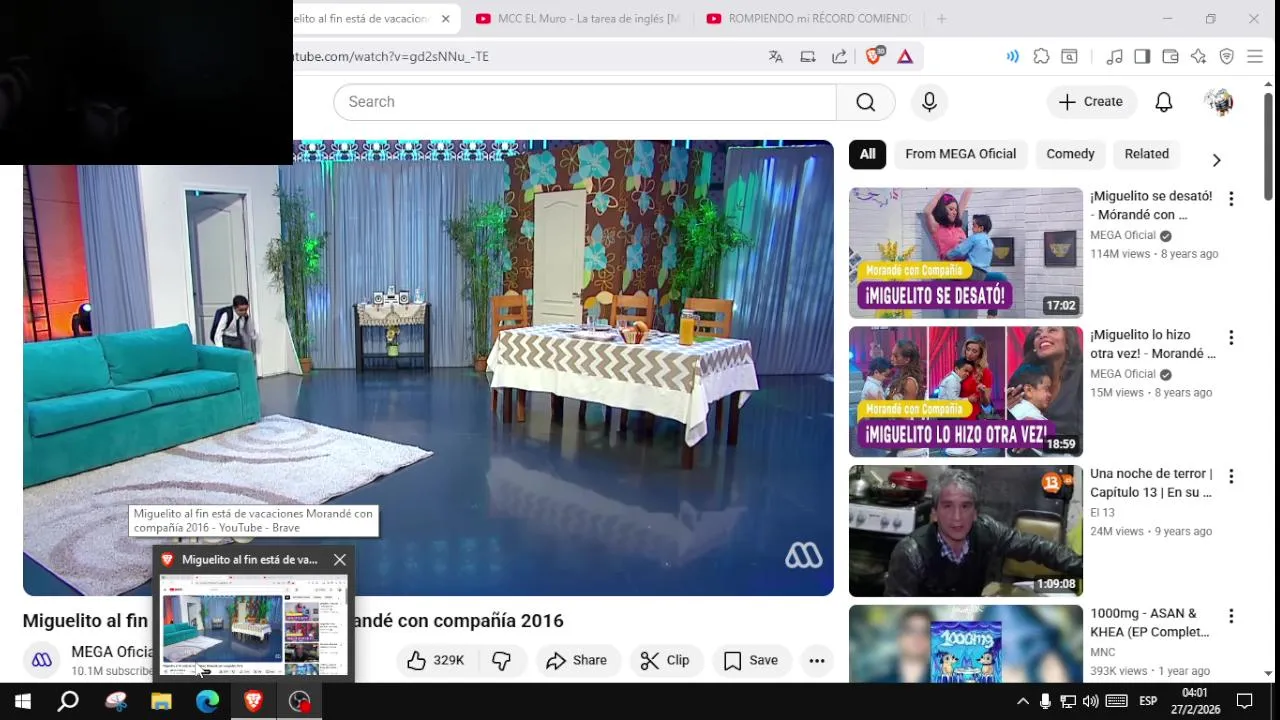Image resolution: width=1280 pixels, height=720 pixels.
Task: Open options for ¡Miguelito lo hizo otra vez!
Action: [1231, 338]
